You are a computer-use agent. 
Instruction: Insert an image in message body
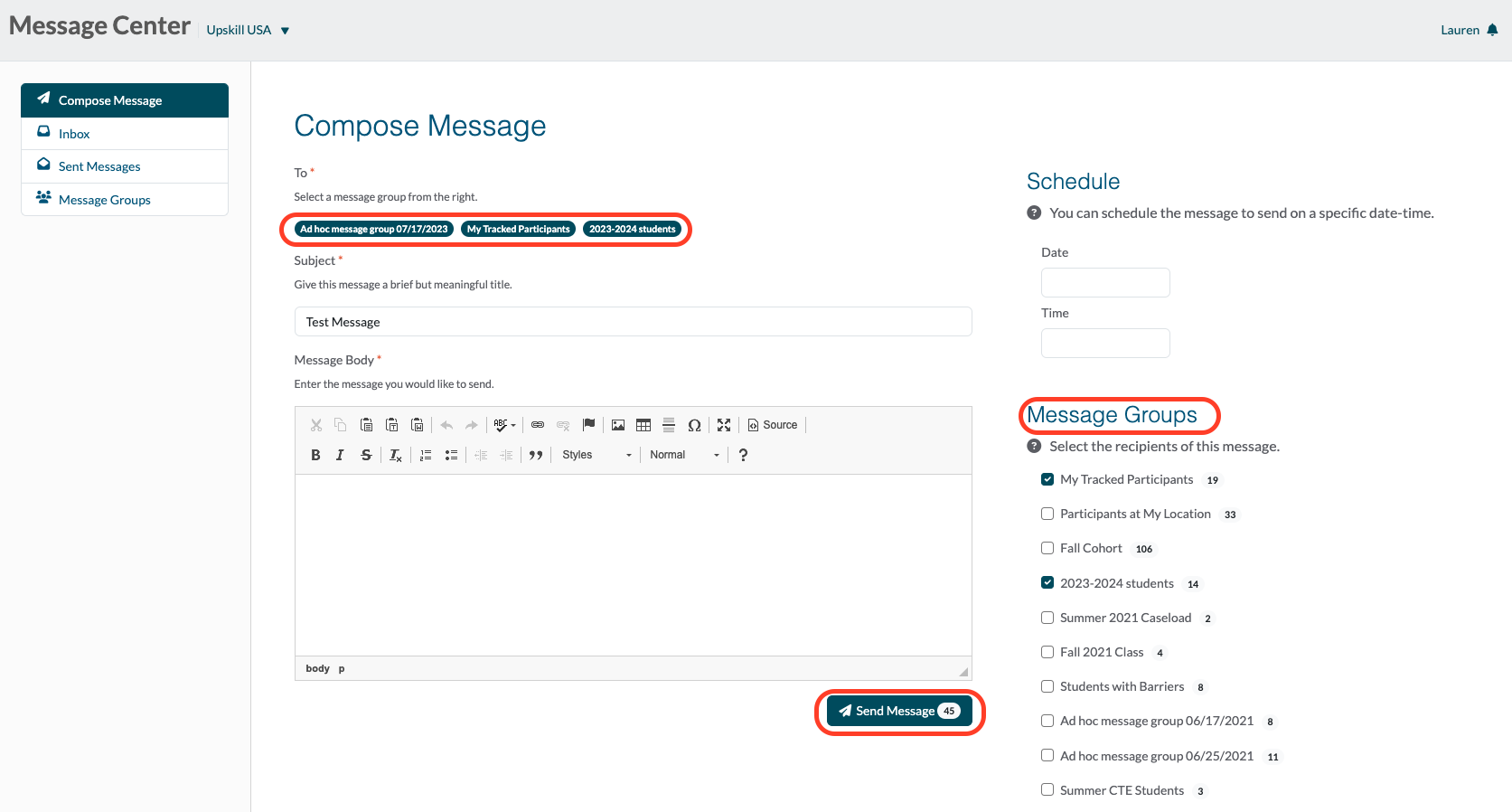point(618,425)
